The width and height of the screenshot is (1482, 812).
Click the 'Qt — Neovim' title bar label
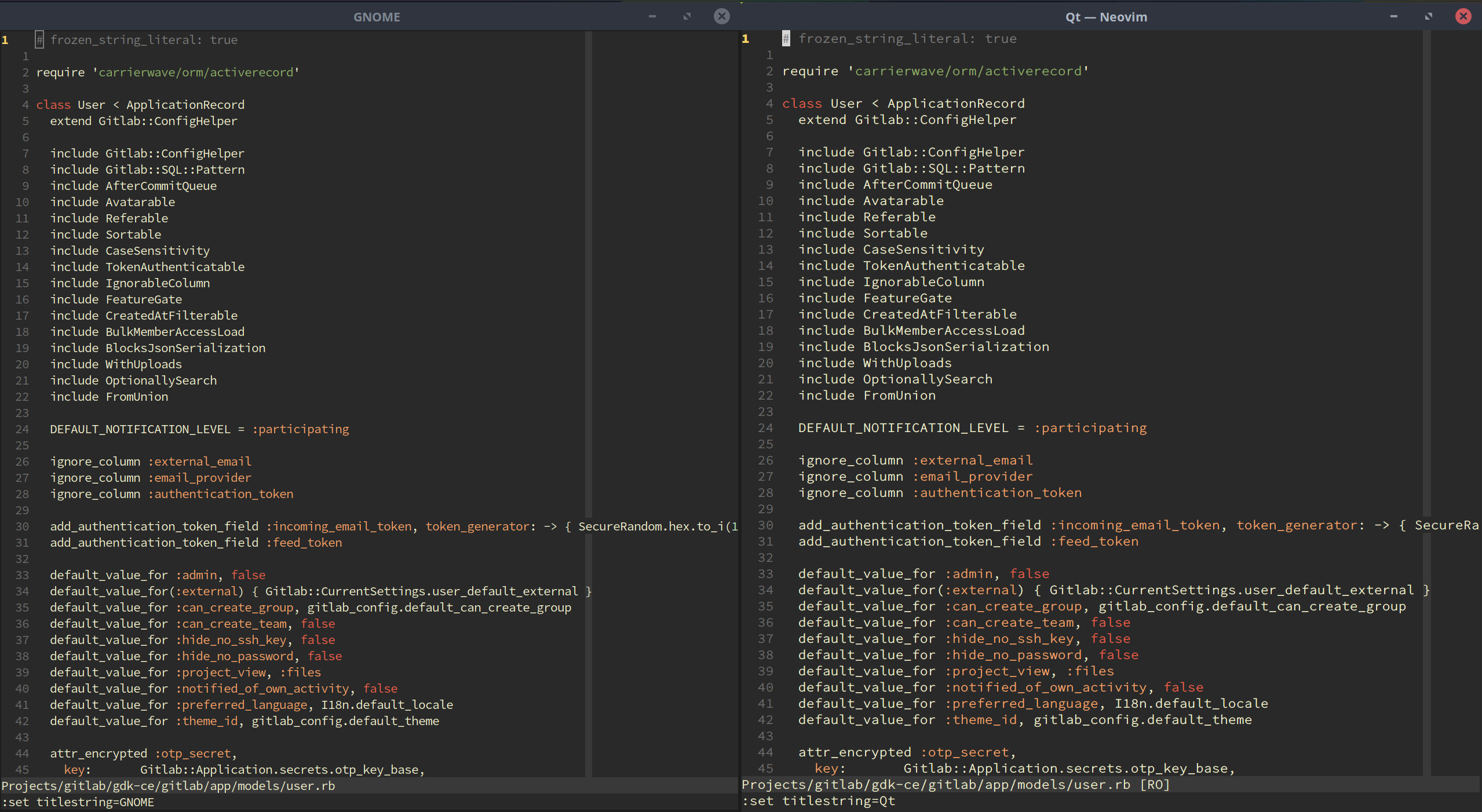[1105, 16]
